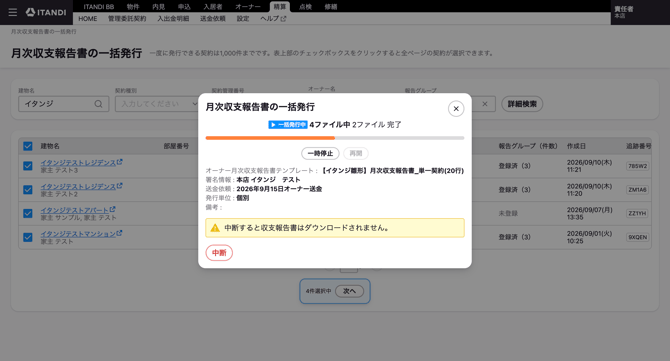Screen dimensions: 670x361
Task: Close the bulk issue dialog
Action: [456, 109]
